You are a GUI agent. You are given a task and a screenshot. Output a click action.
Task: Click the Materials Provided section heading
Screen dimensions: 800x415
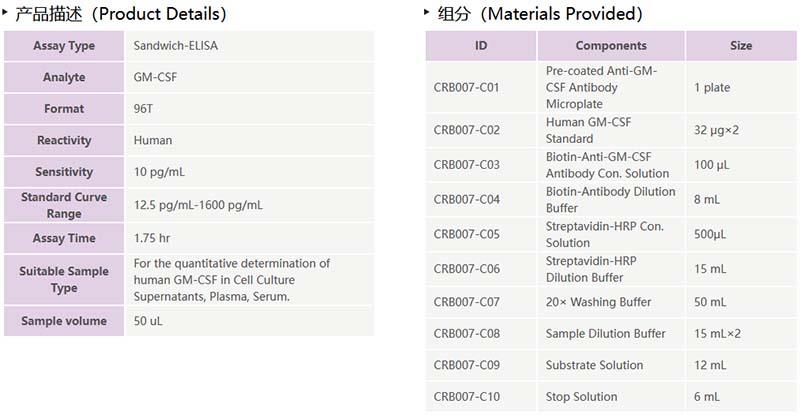click(x=540, y=14)
